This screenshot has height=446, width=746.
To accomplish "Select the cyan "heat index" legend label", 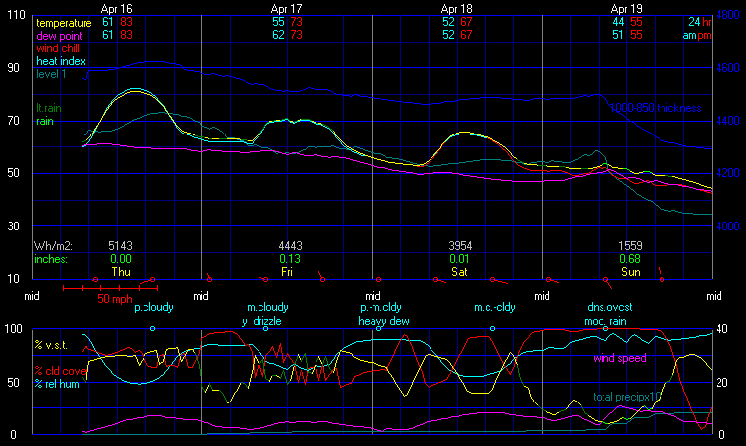I will coord(61,61).
